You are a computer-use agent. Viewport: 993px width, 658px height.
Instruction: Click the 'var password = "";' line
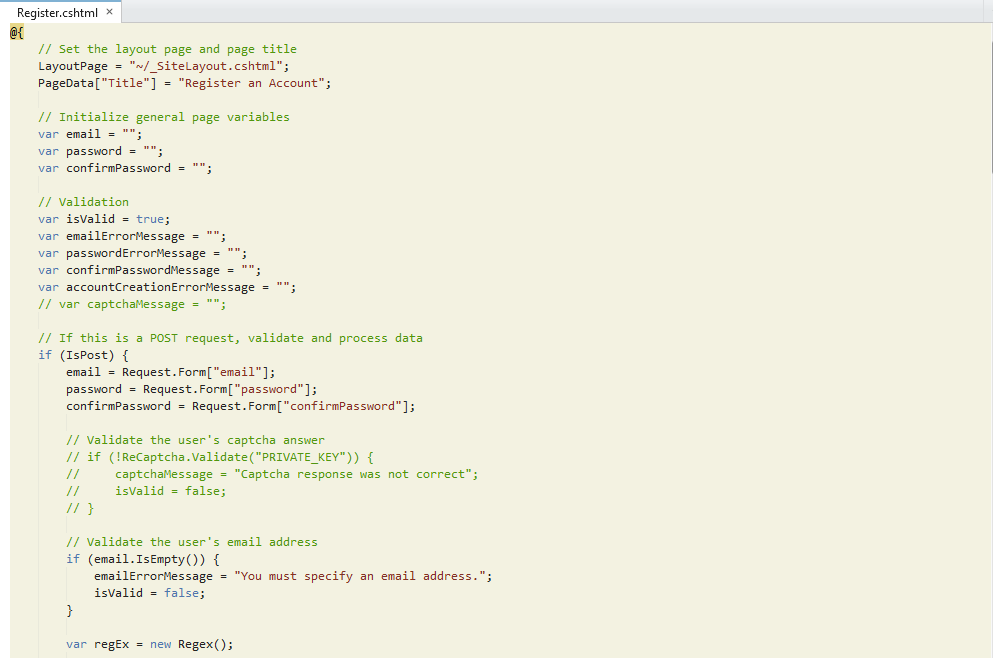pos(101,151)
